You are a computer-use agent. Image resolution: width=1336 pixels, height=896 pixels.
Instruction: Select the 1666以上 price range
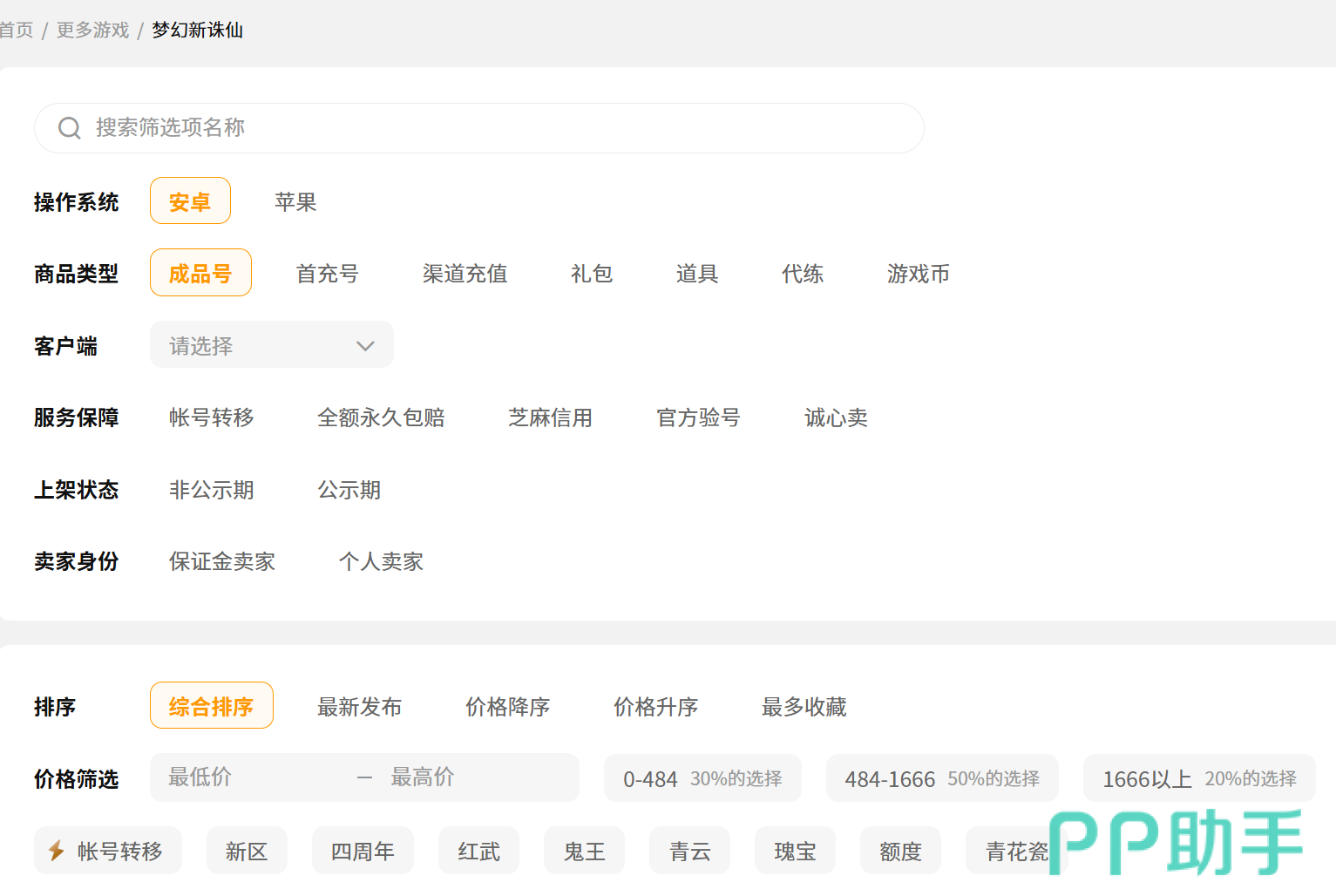tap(1198, 778)
